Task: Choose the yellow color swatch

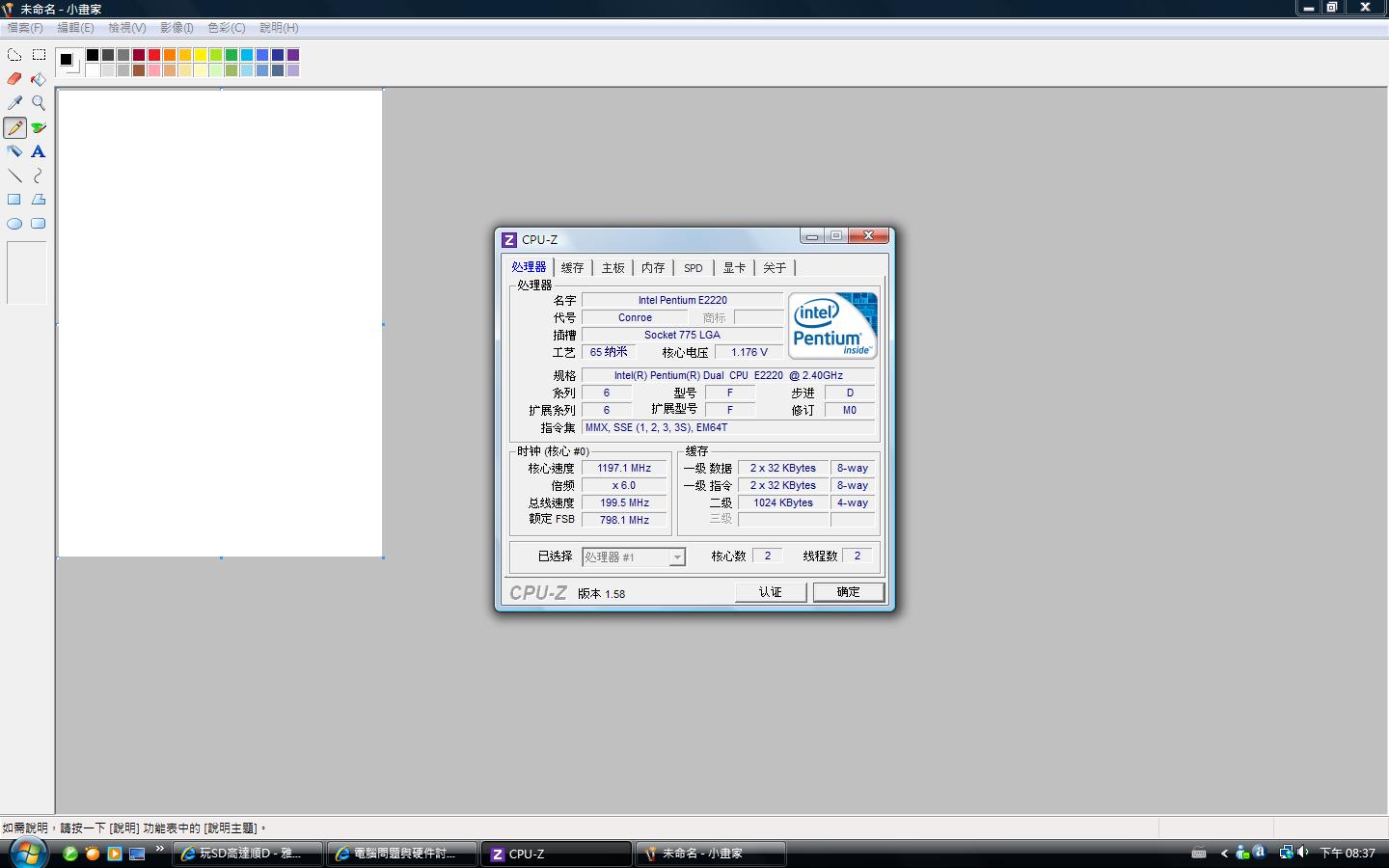Action: (201, 55)
